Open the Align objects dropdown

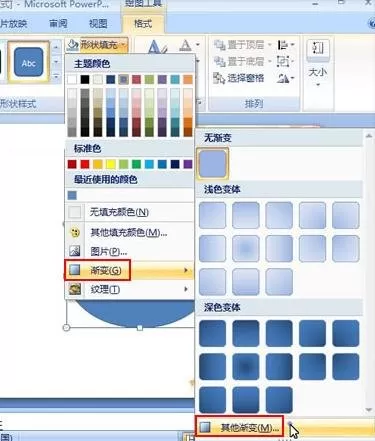coord(286,45)
